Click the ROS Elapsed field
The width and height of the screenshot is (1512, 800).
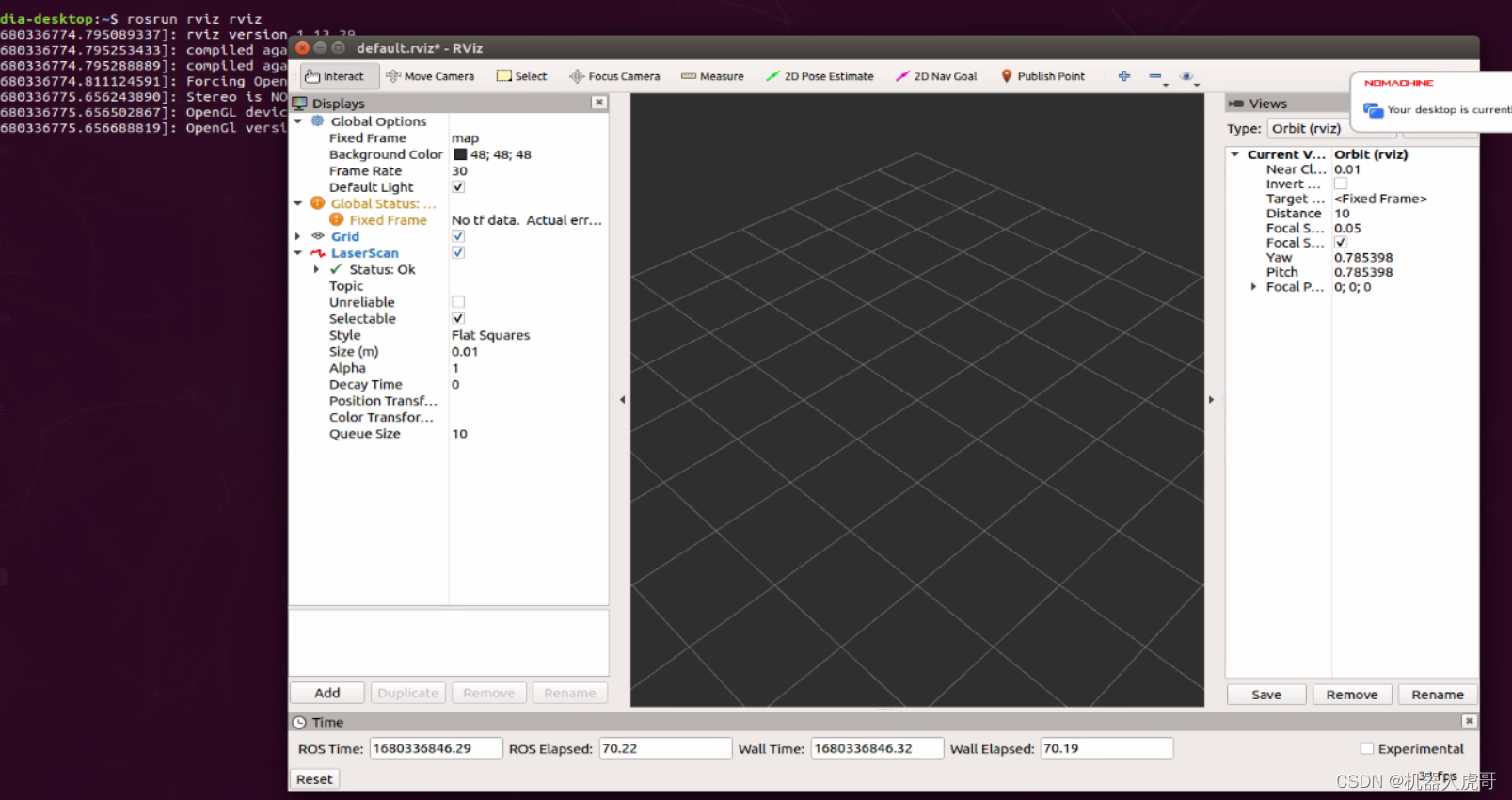pyautogui.click(x=665, y=748)
